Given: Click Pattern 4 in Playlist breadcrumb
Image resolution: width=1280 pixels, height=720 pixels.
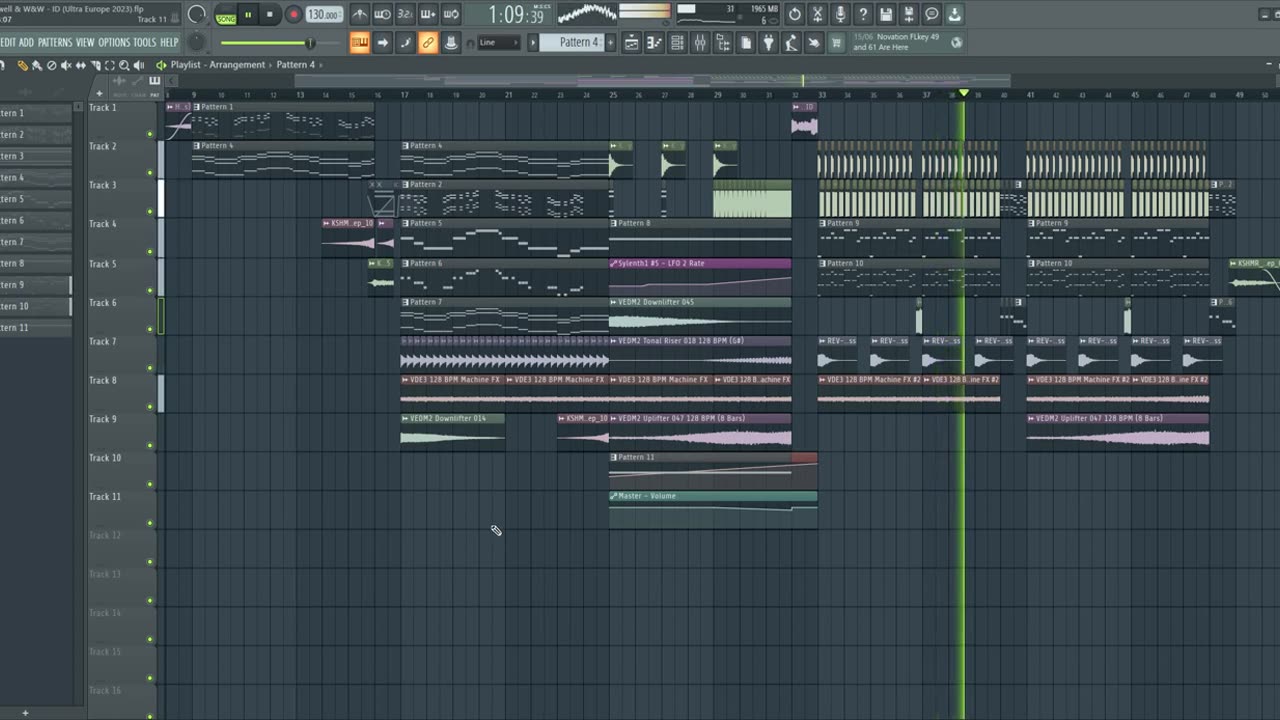Looking at the screenshot, I should (x=296, y=65).
